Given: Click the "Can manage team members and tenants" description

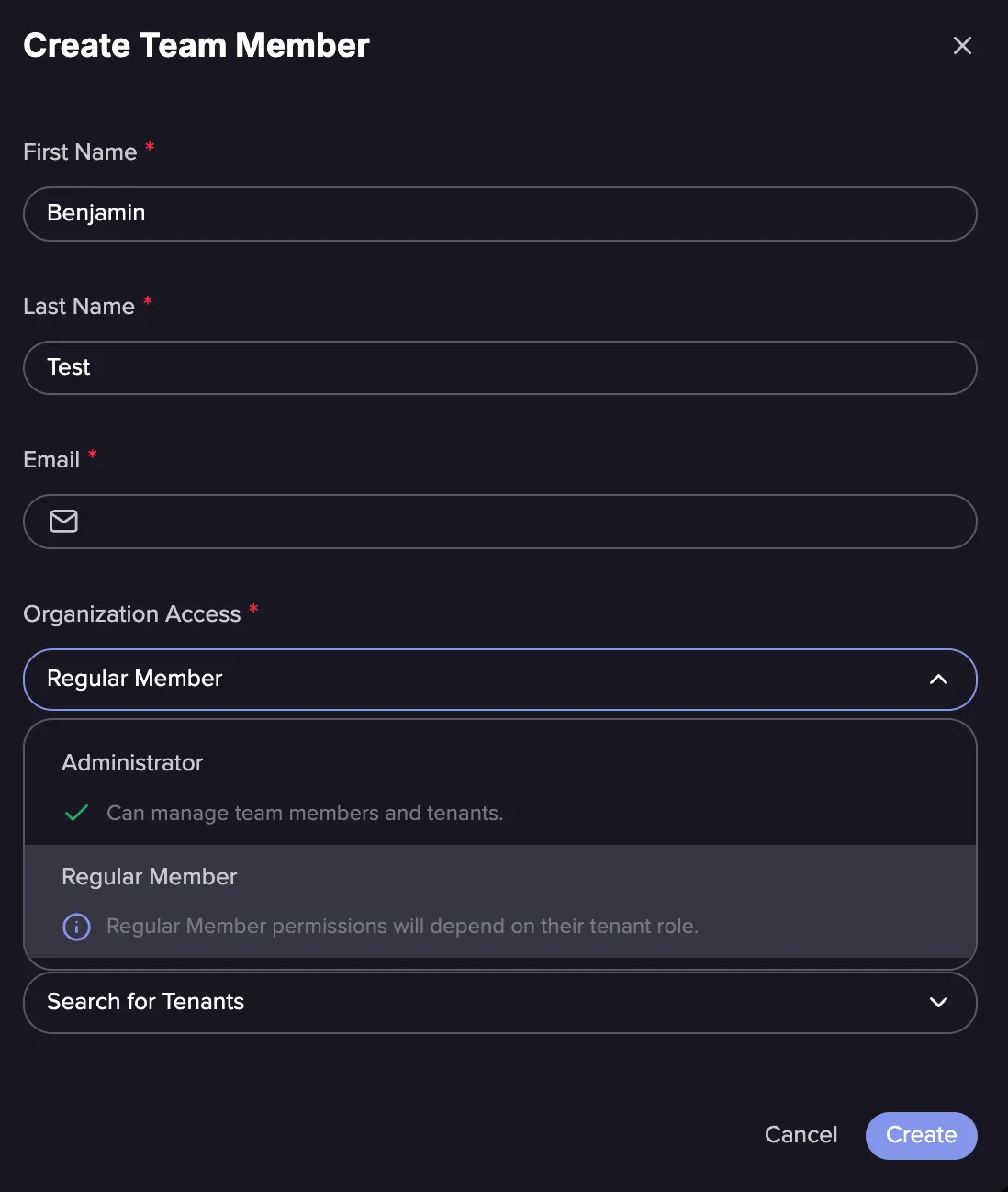Looking at the screenshot, I should pyautogui.click(x=305, y=814).
